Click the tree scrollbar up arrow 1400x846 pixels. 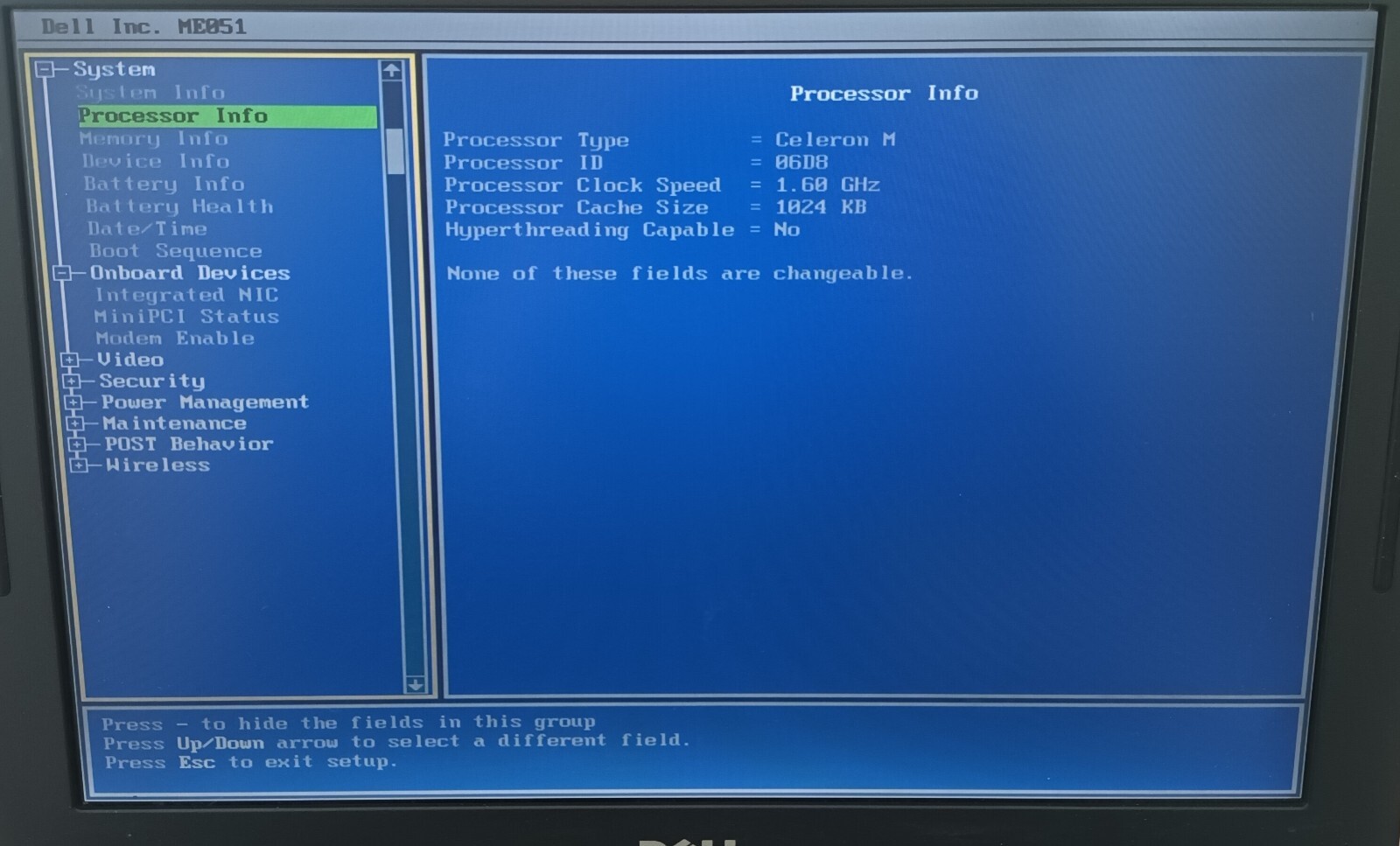(392, 70)
